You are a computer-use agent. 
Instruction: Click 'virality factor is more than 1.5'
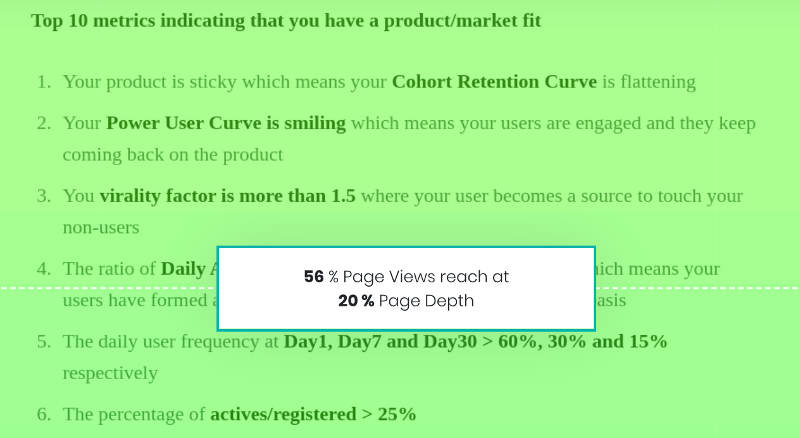click(228, 196)
